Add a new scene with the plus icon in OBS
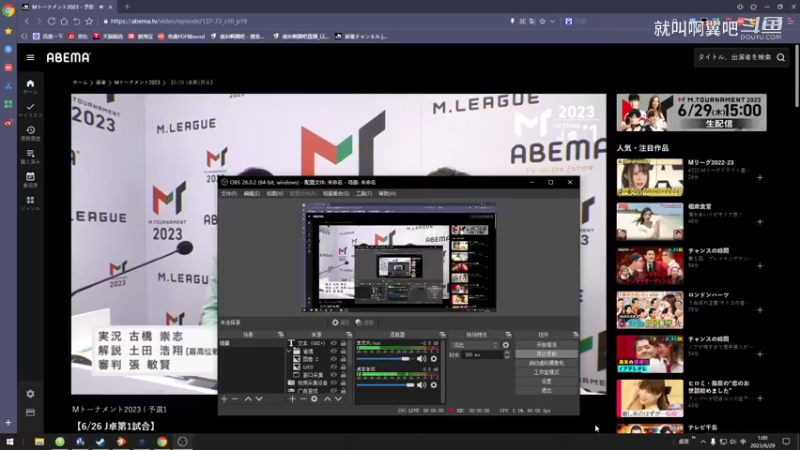800x450 pixels. pos(224,398)
